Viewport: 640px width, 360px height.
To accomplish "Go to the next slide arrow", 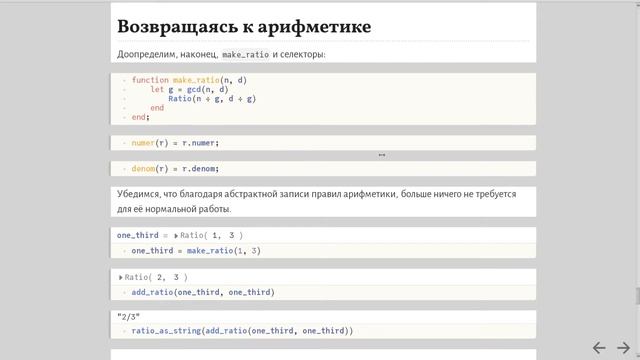I will (x=624, y=348).
